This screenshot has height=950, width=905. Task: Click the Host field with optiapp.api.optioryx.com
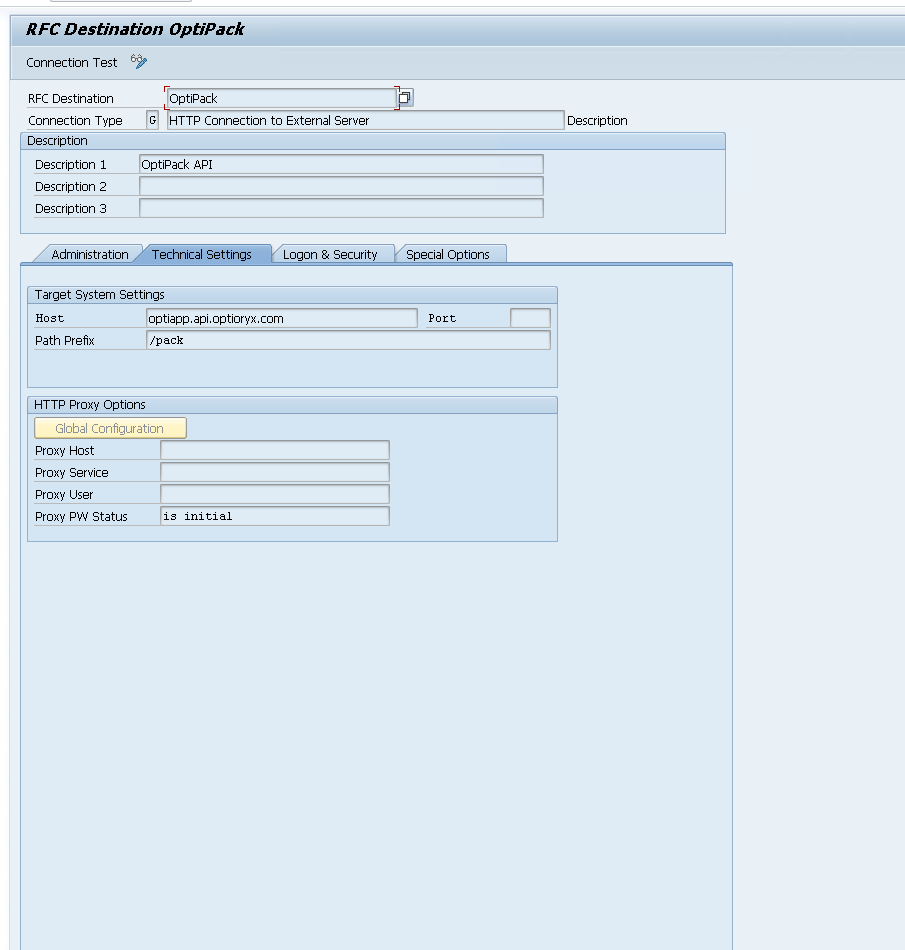point(281,318)
